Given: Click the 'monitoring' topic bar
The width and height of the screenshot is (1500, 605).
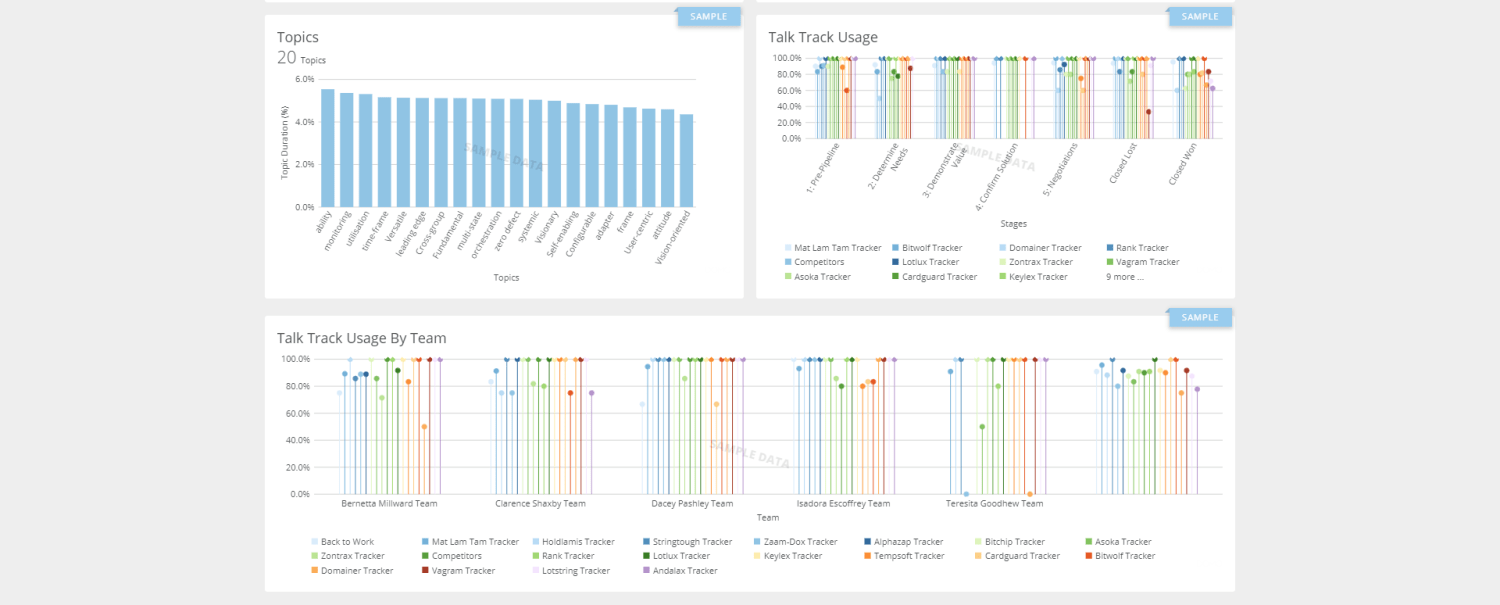Looking at the screenshot, I should click(346, 150).
